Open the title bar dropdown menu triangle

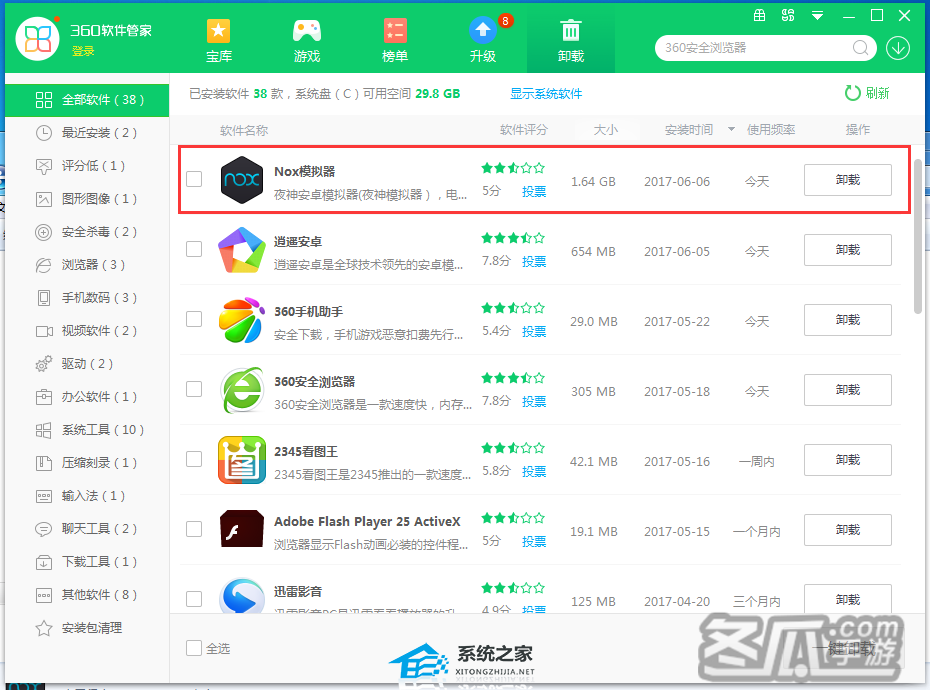[x=817, y=16]
